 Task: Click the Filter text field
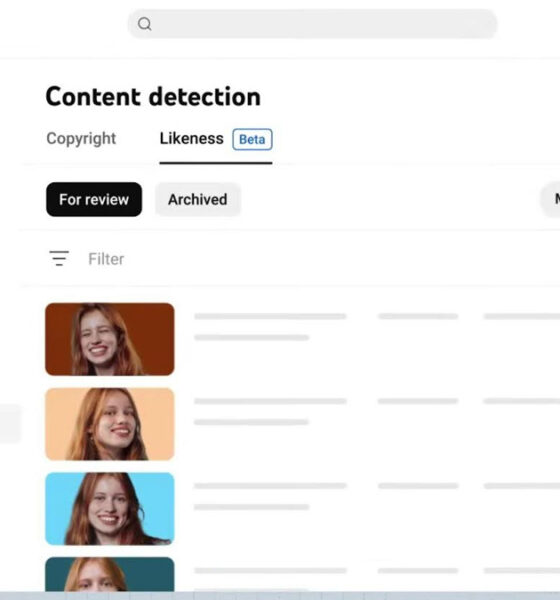click(106, 259)
